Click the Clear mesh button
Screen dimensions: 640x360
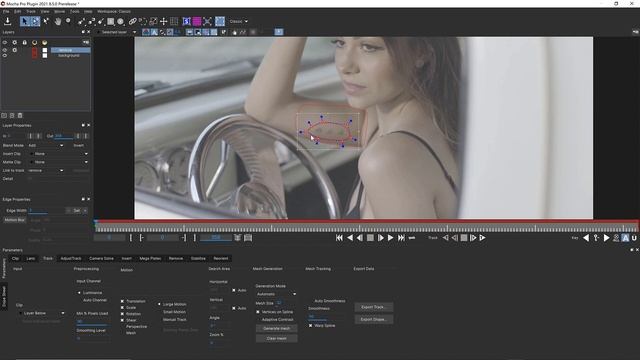(277, 338)
